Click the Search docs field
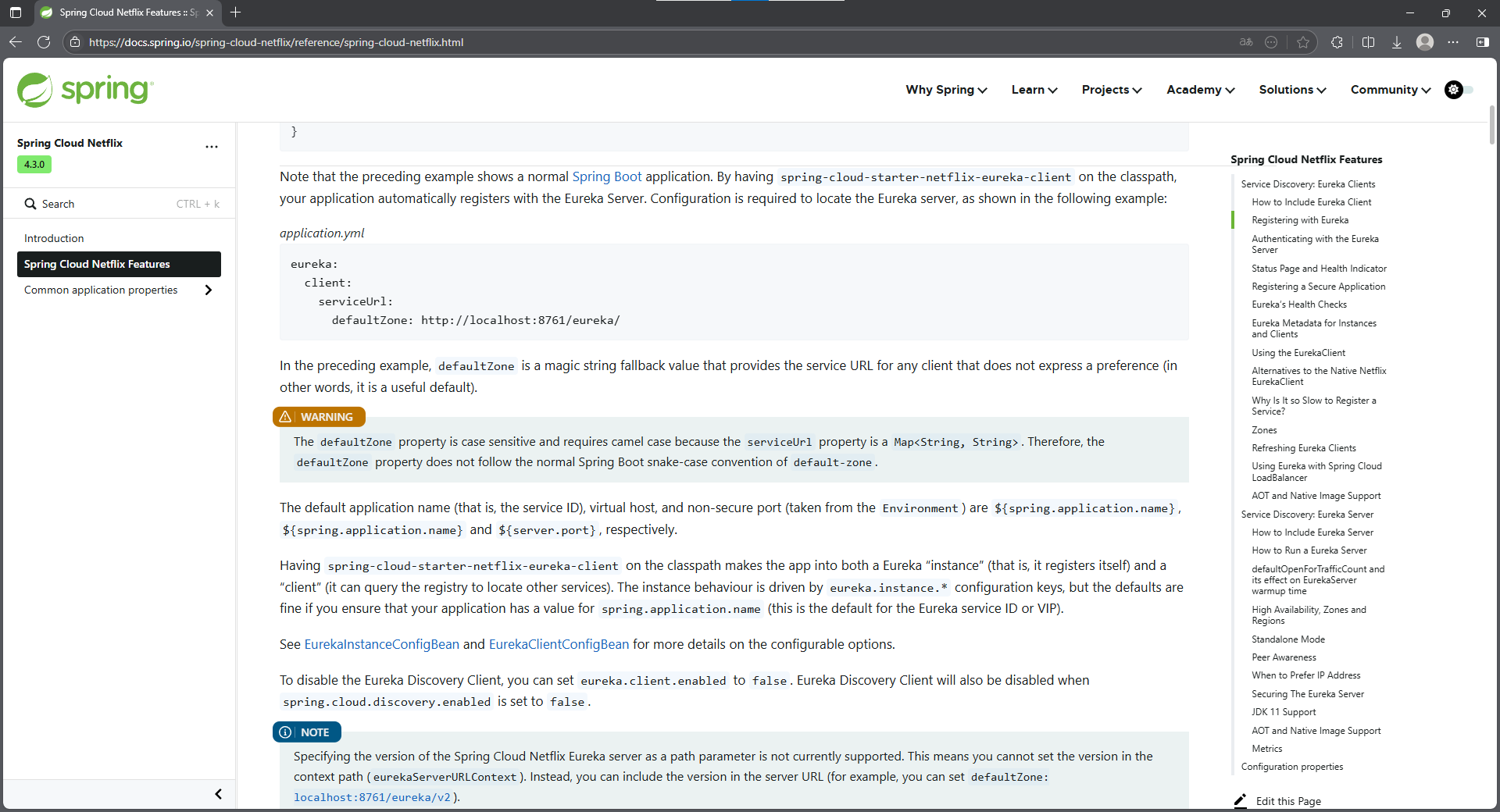 (120, 204)
